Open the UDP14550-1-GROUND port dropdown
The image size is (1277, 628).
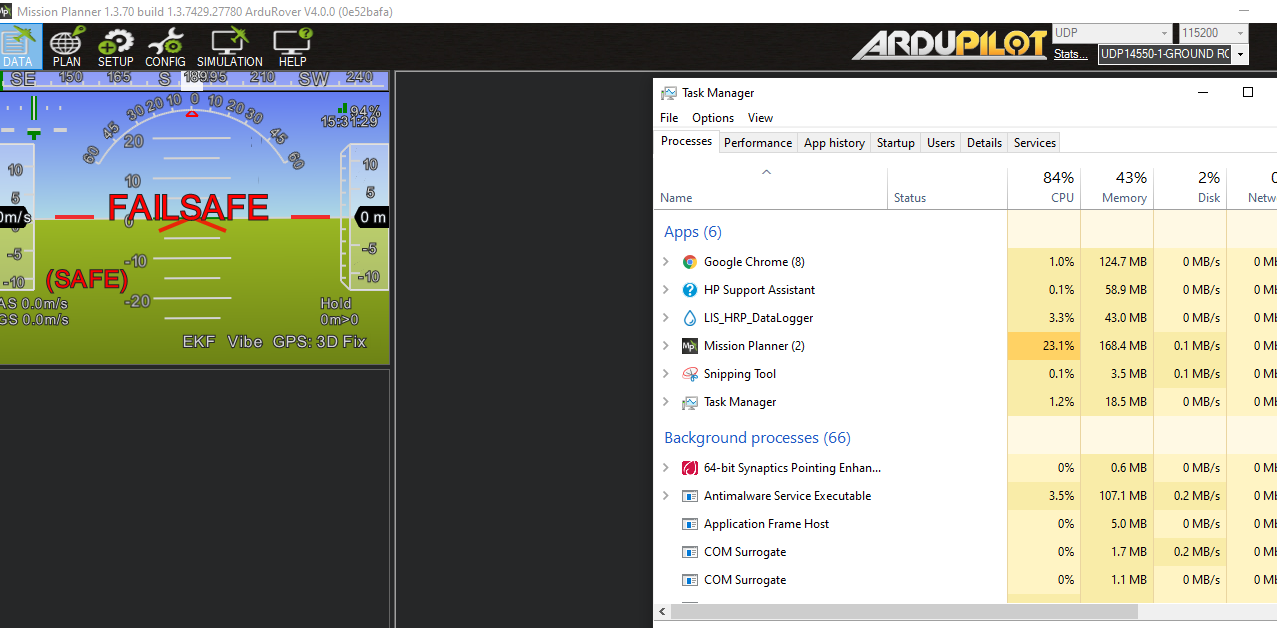[1239, 54]
